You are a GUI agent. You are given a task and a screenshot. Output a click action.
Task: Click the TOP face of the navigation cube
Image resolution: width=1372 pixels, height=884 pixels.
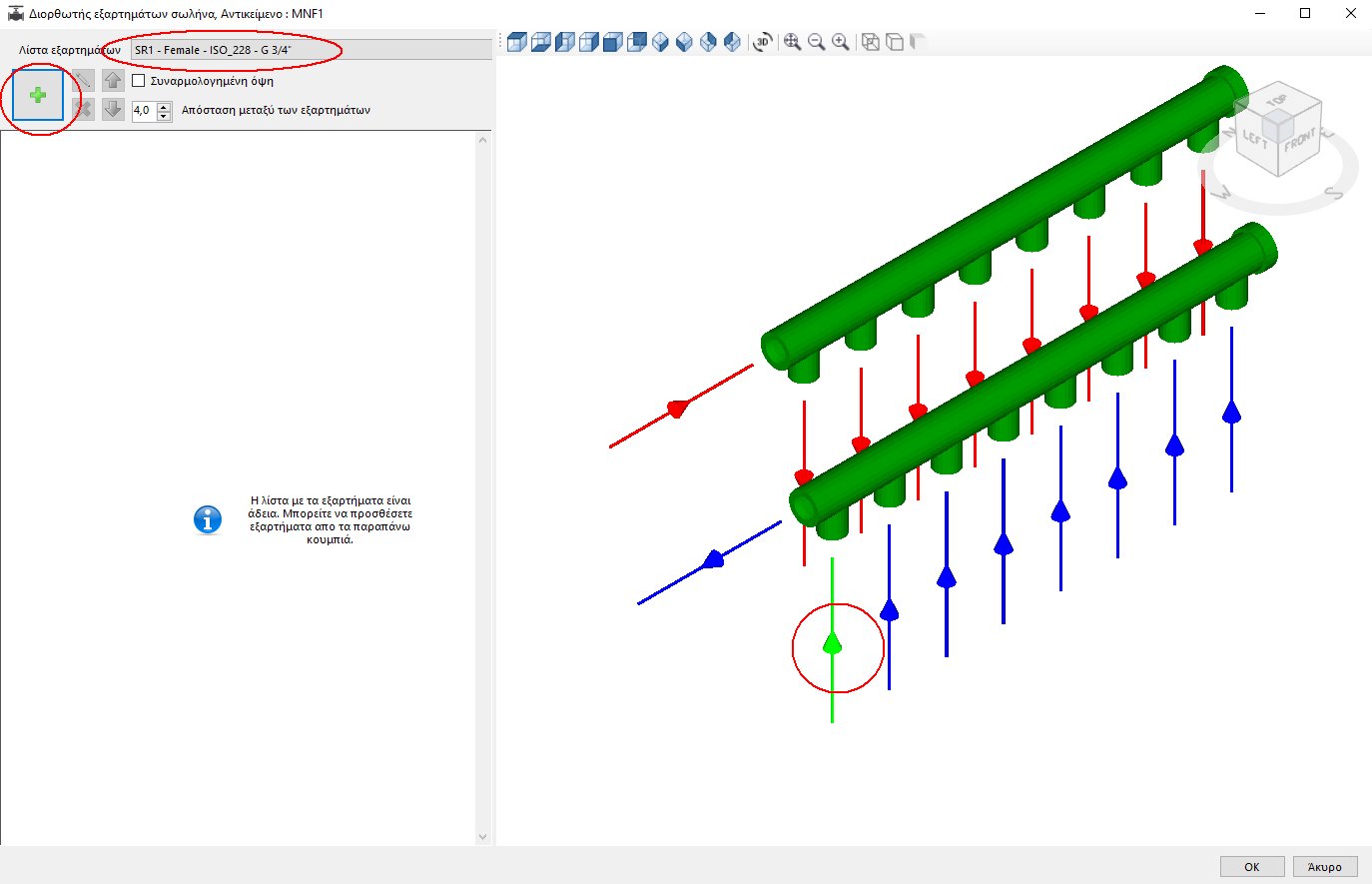point(1279,102)
